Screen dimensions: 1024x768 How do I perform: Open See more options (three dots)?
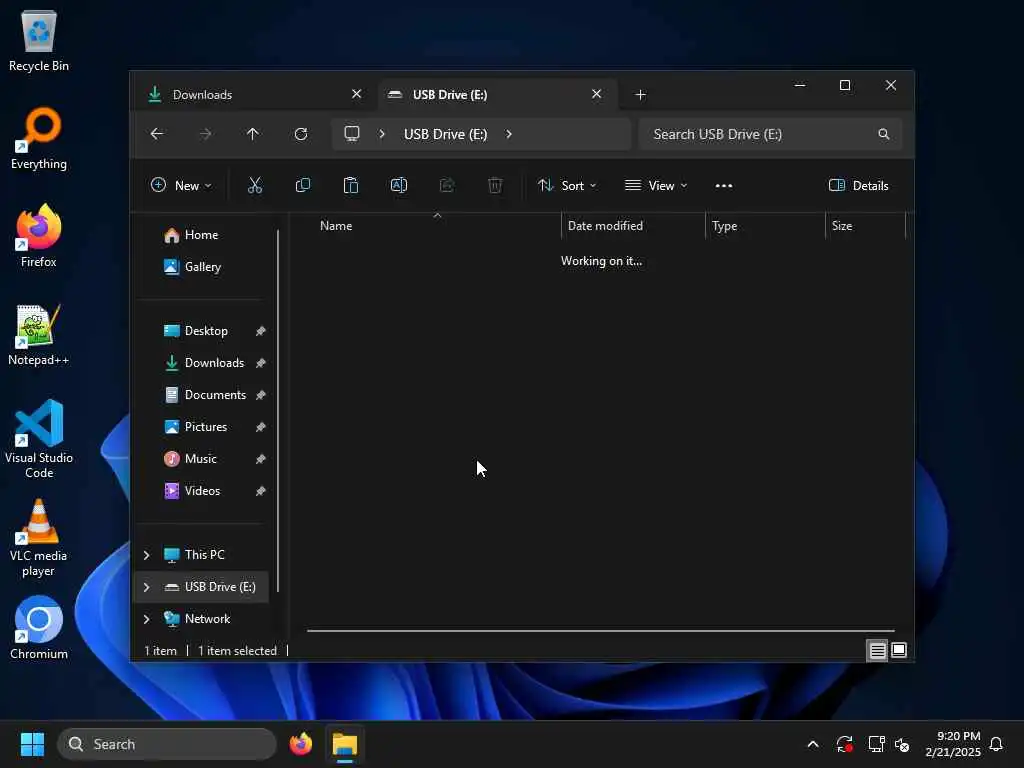click(x=724, y=185)
